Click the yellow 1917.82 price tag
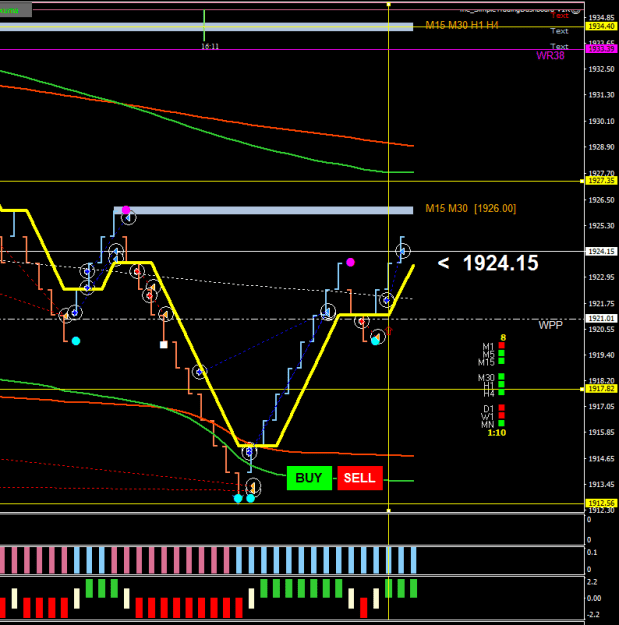 pyautogui.click(x=601, y=388)
